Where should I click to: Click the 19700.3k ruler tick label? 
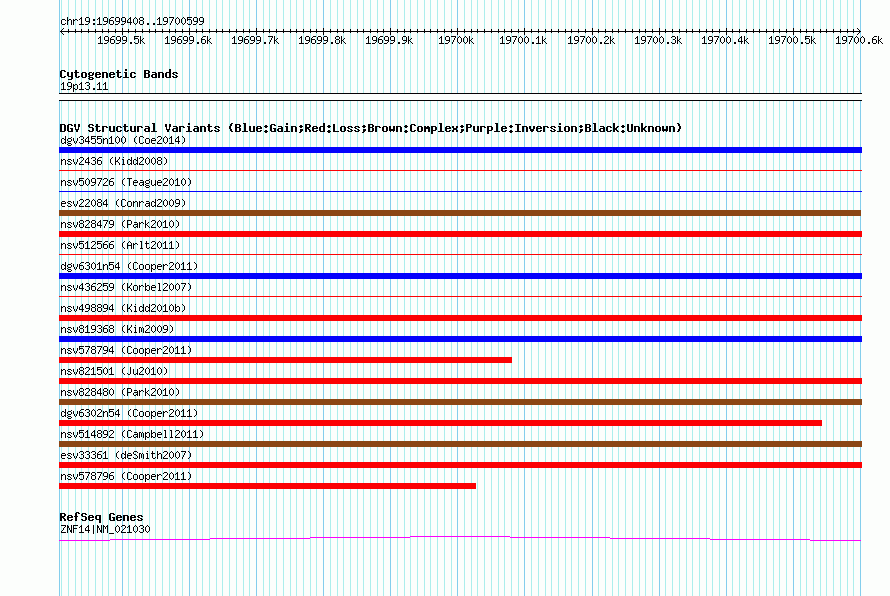(x=658, y=40)
